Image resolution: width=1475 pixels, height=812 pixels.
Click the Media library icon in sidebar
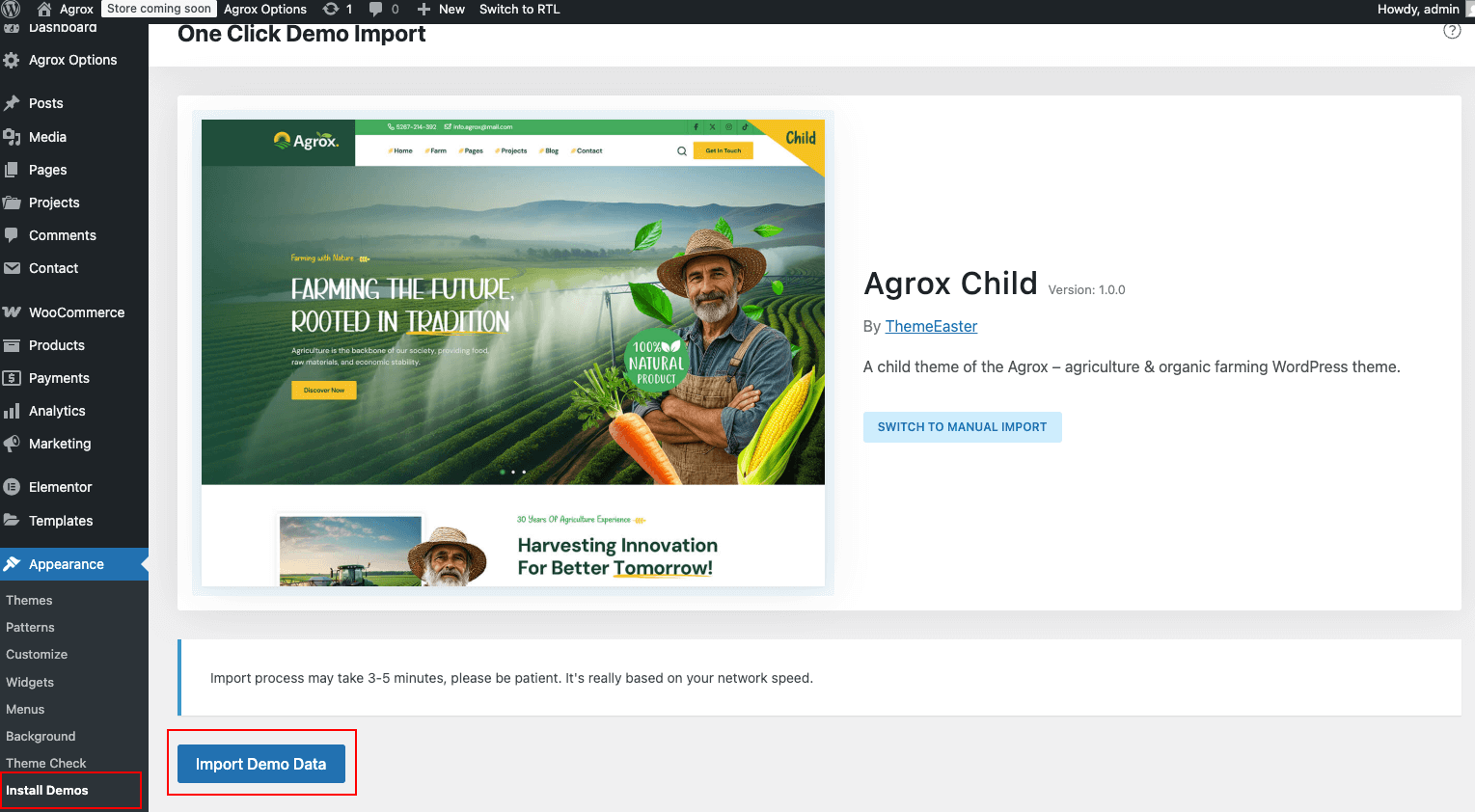point(12,137)
